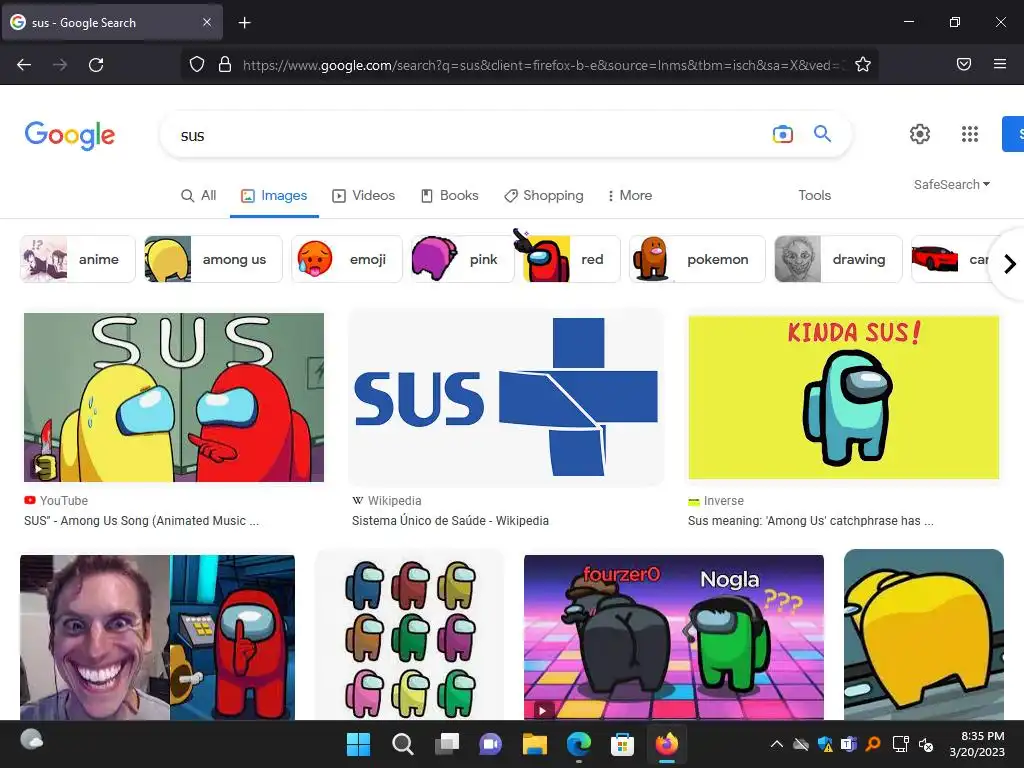The width and height of the screenshot is (1024, 768).
Task: Open the clock showing 8:35 PM
Action: point(977,744)
